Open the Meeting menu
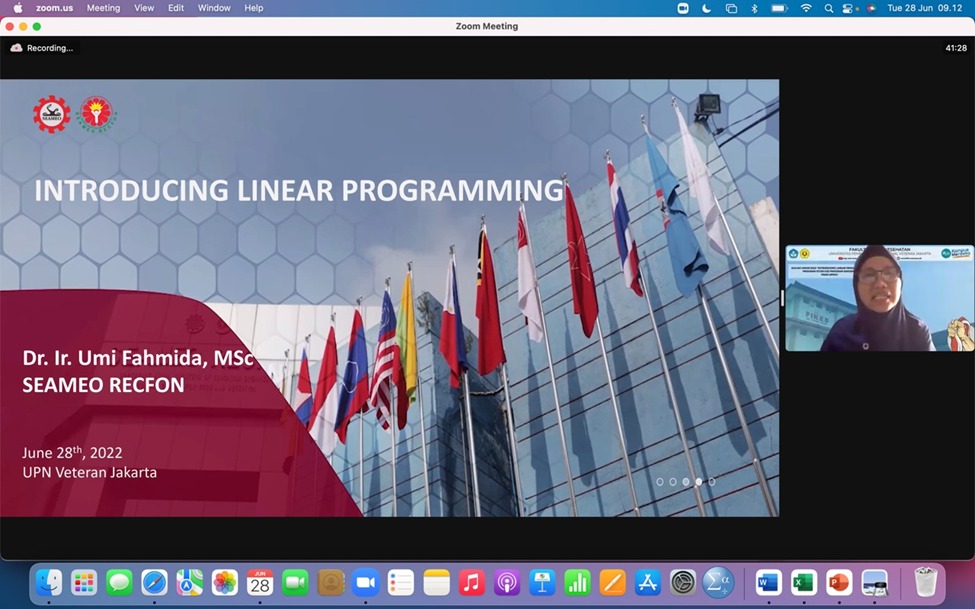The height and width of the screenshot is (609, 975). 103,8
